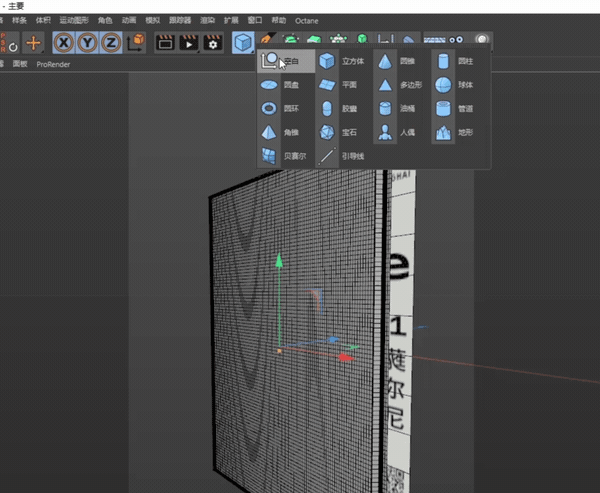Open the viewport ProRender menu
Viewport: 600px width, 493px height.
(53, 64)
